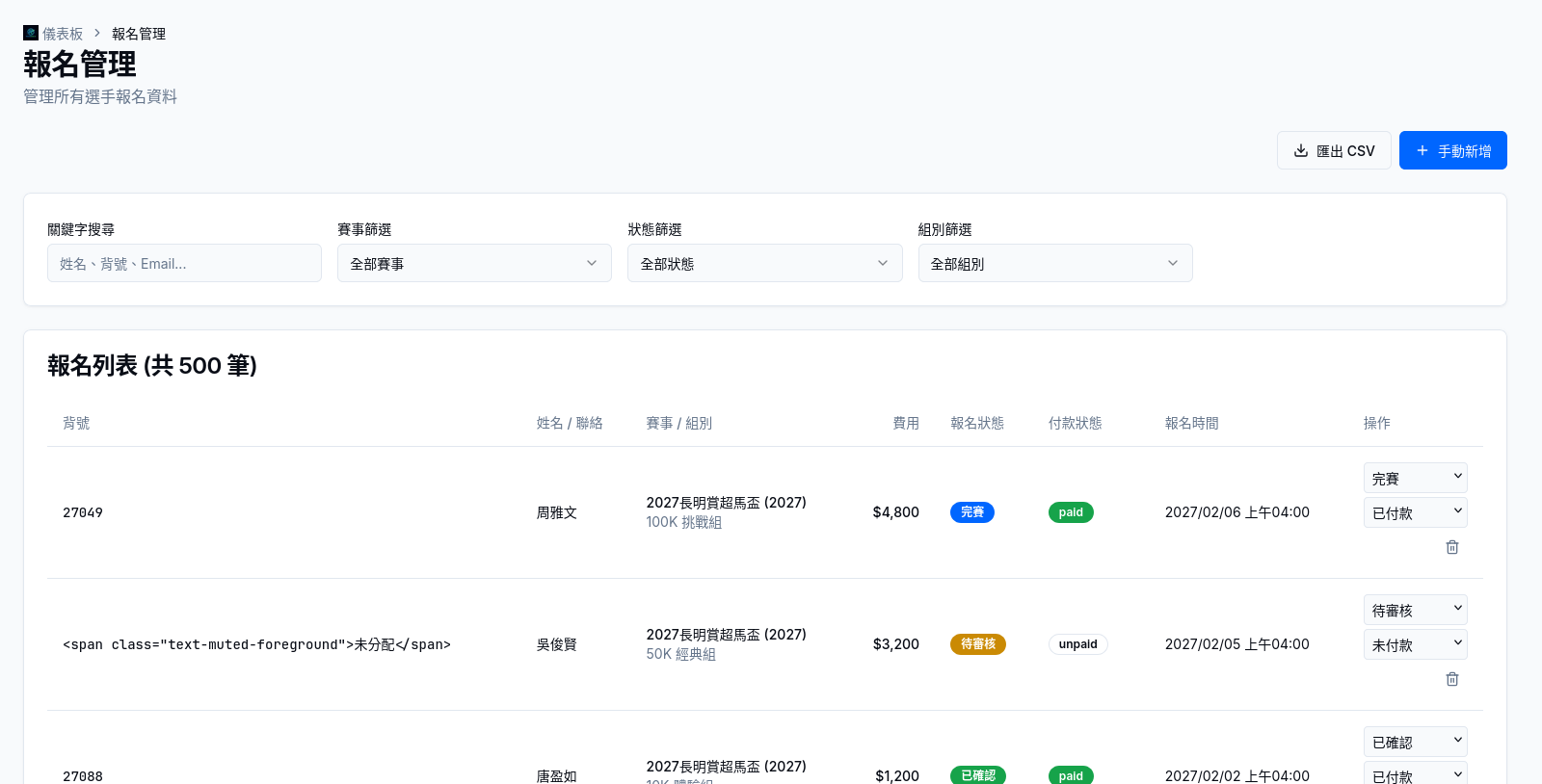Image resolution: width=1542 pixels, height=784 pixels.
Task: Click the 完賽 status badge for 周雅文
Action: click(972, 512)
